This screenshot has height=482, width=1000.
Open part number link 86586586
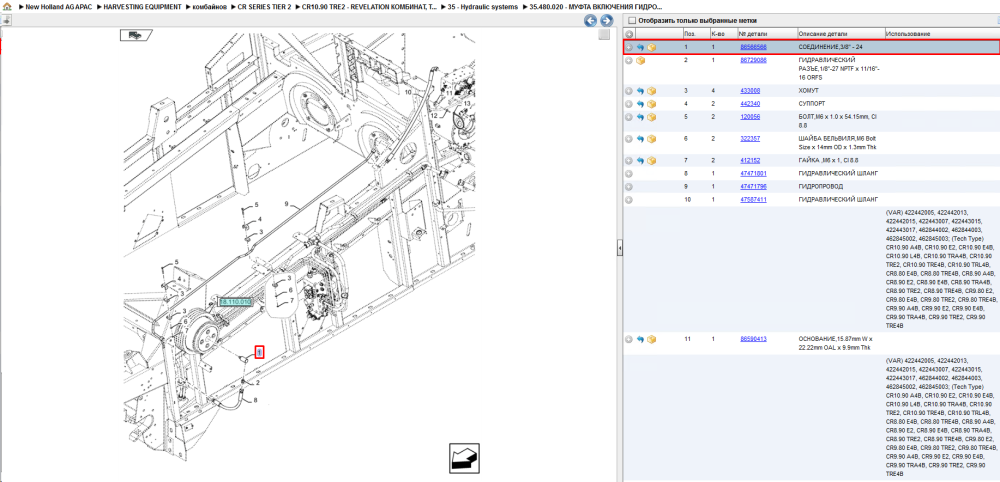coord(753,47)
